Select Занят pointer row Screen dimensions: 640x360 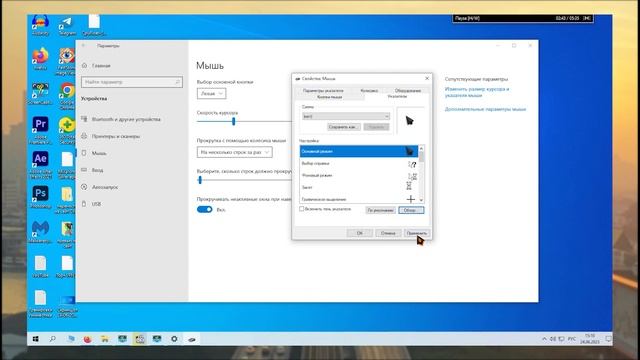click(x=359, y=187)
